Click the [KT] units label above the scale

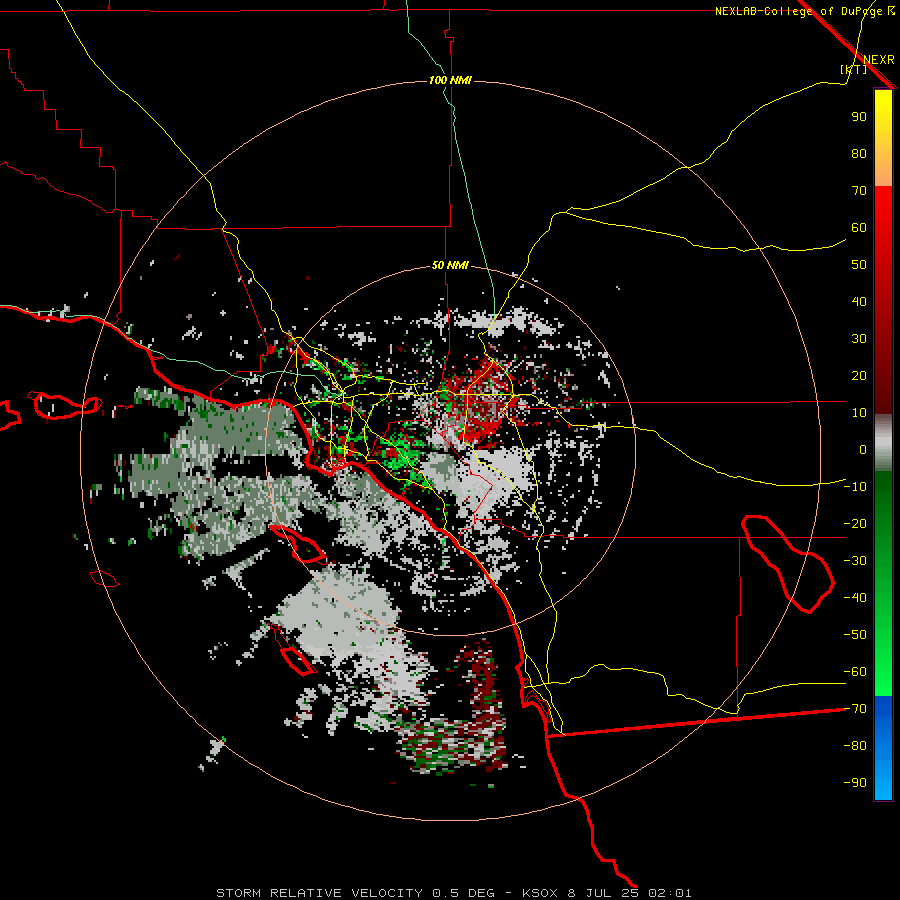854,69
